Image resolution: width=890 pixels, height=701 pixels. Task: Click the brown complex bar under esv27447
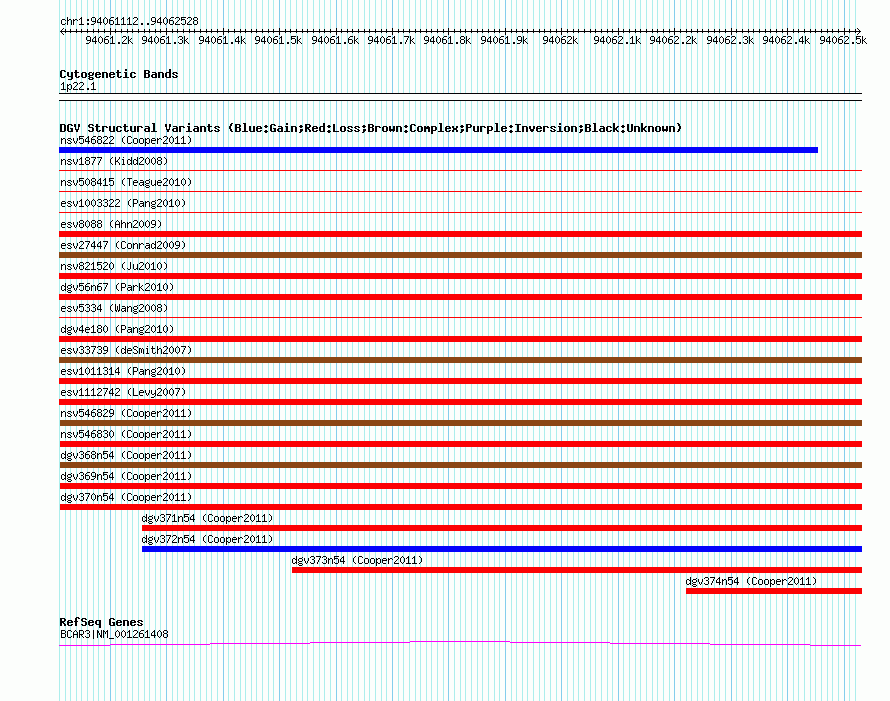(460, 255)
